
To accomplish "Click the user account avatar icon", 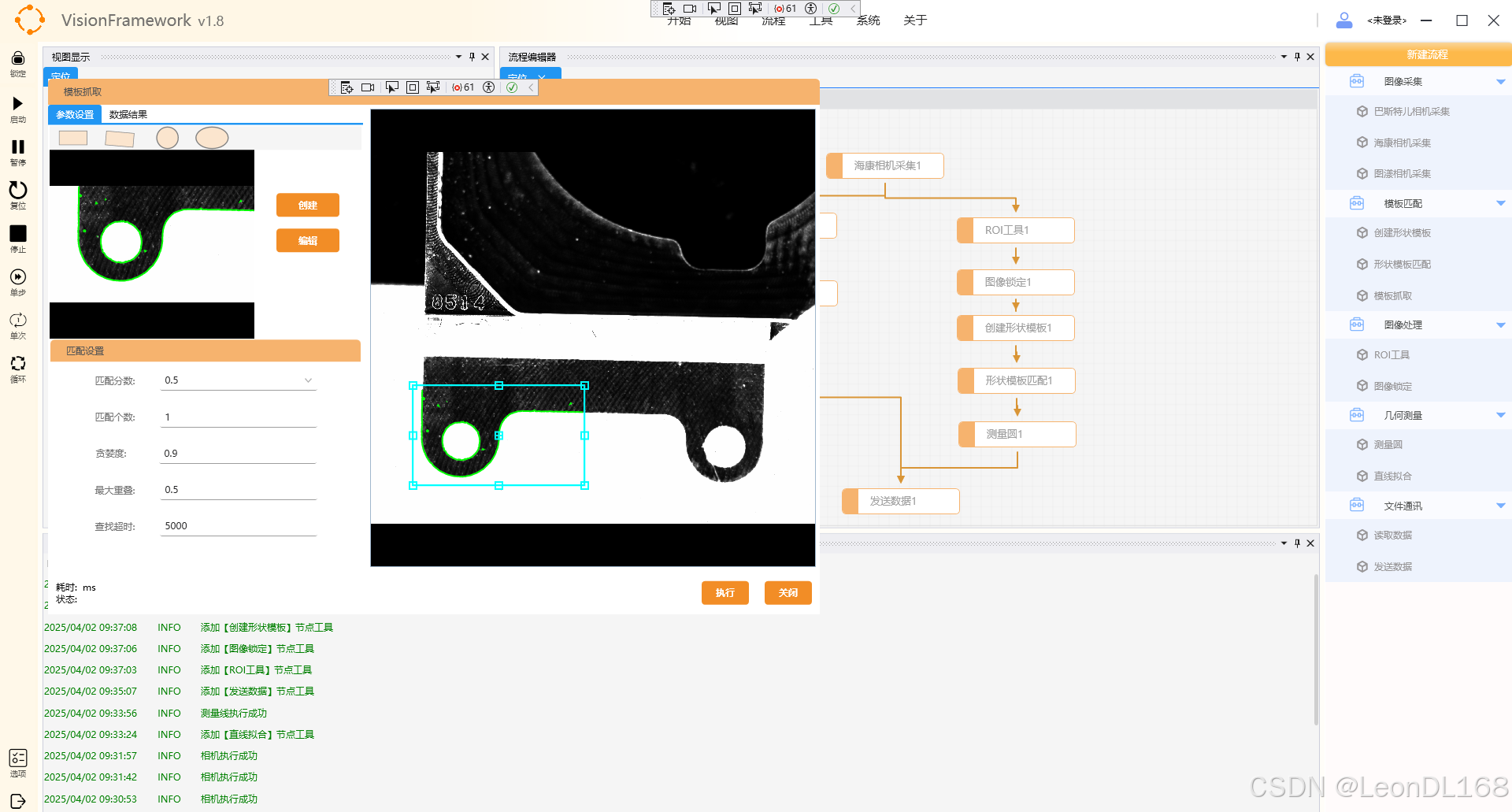I will click(x=1344, y=20).
